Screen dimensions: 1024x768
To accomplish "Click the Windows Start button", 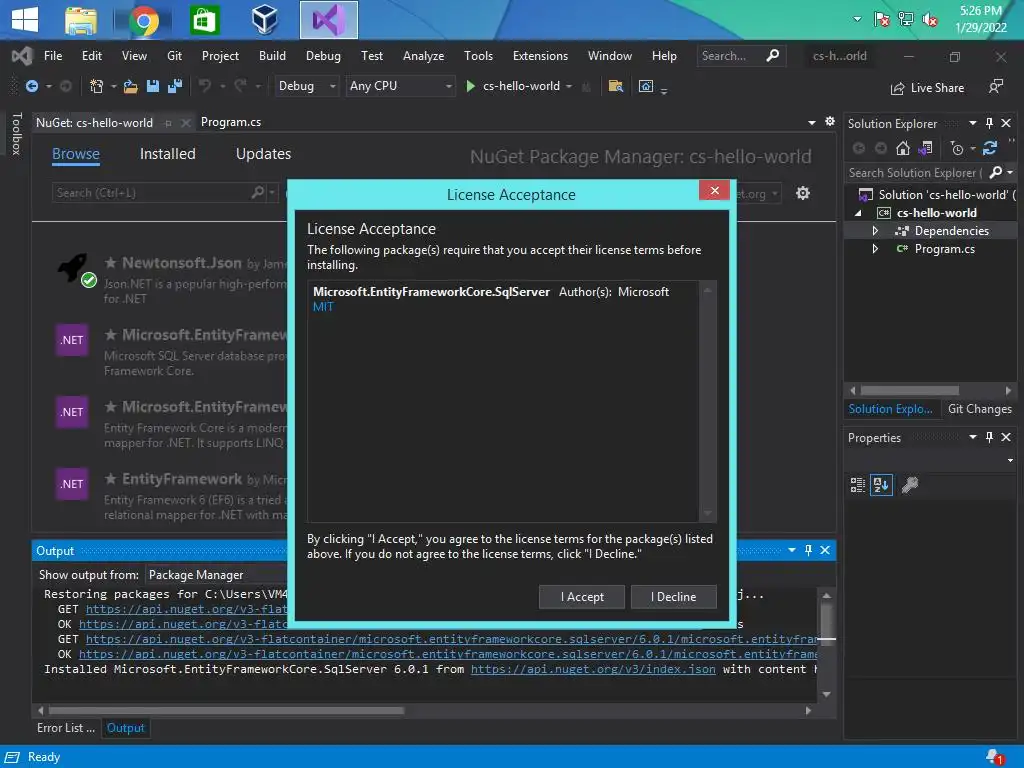I will tap(25, 19).
